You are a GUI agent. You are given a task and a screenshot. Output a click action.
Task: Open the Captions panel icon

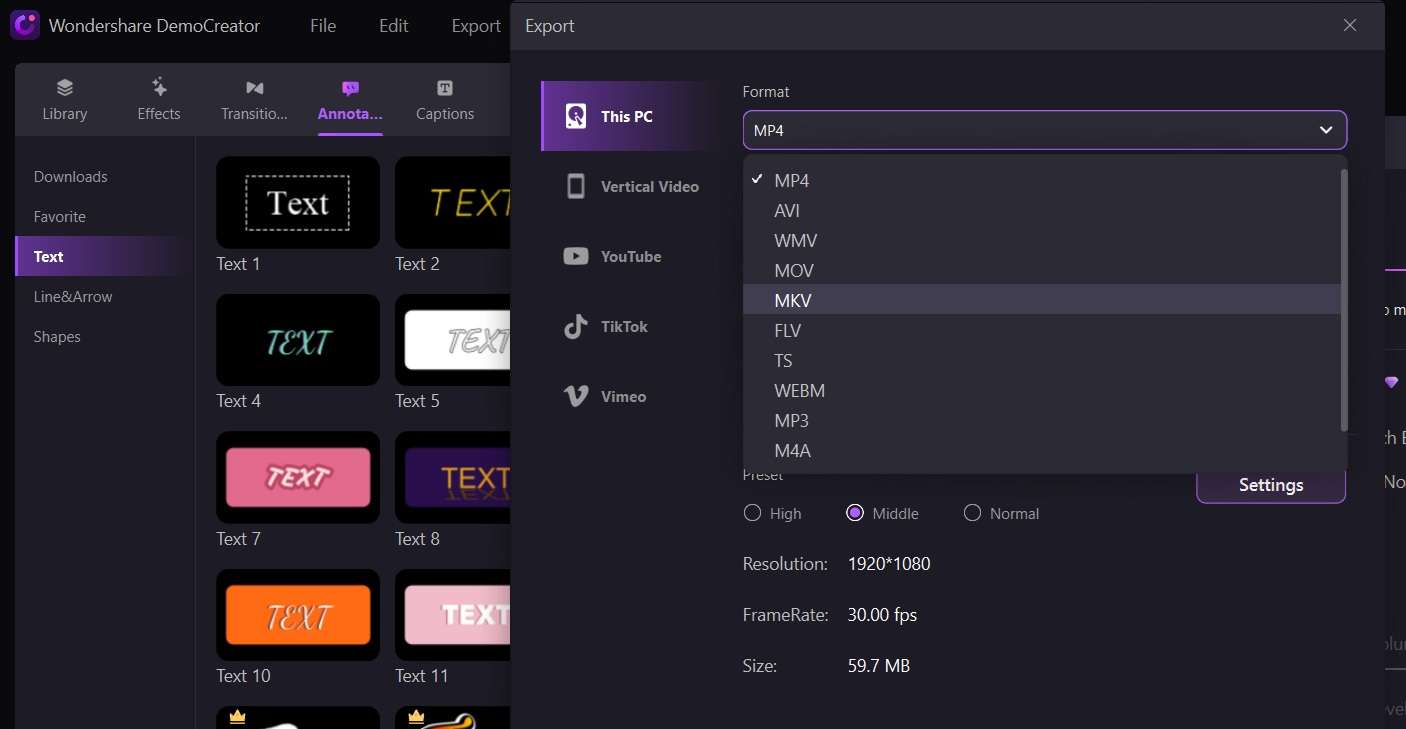(445, 88)
